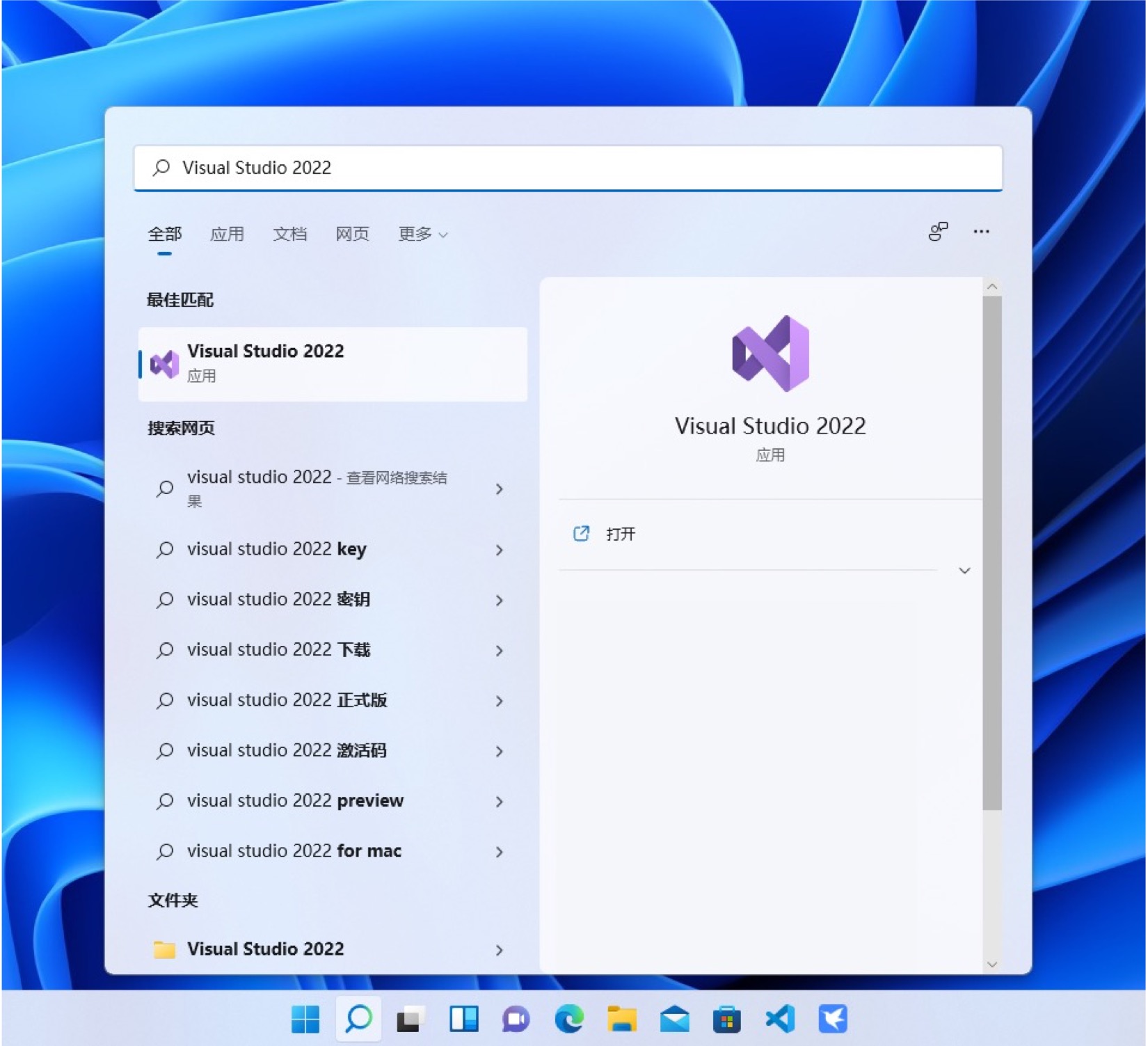Open Microsoft Edge from the taskbar

click(x=569, y=1020)
